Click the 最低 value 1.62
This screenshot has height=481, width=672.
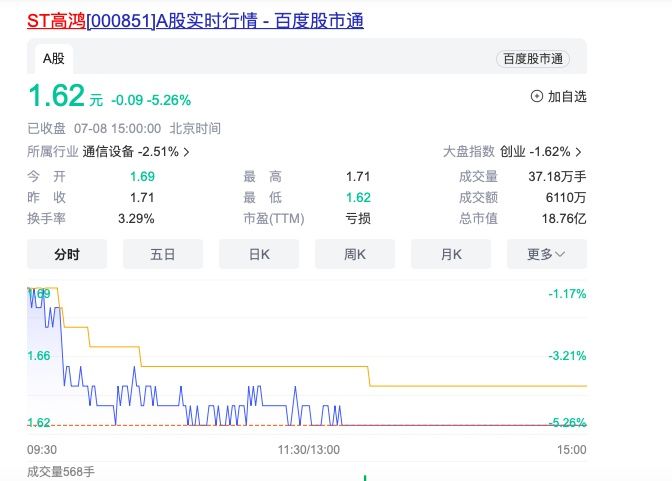(x=358, y=198)
